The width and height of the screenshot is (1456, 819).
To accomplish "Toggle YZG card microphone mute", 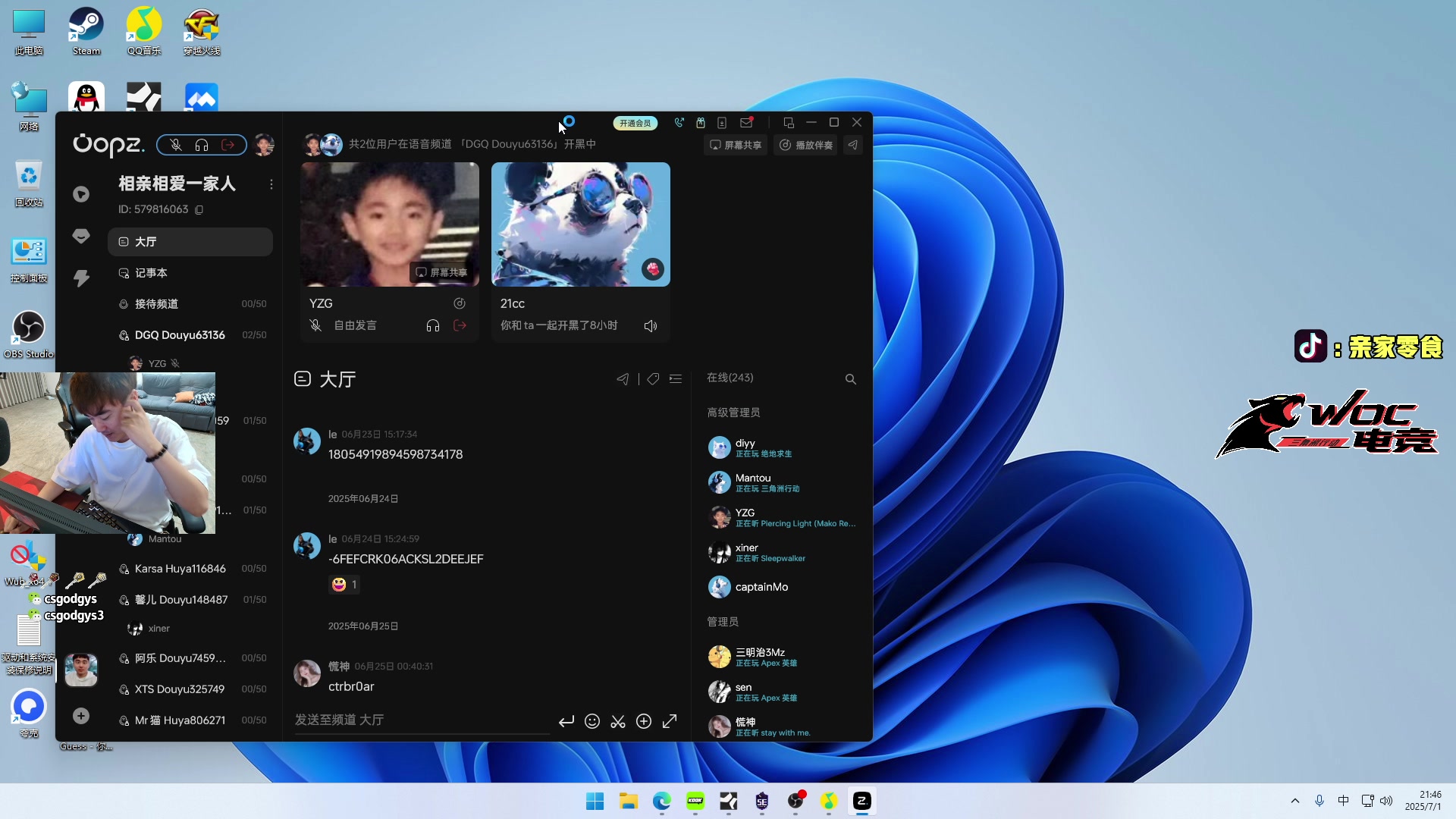I will click(x=315, y=325).
